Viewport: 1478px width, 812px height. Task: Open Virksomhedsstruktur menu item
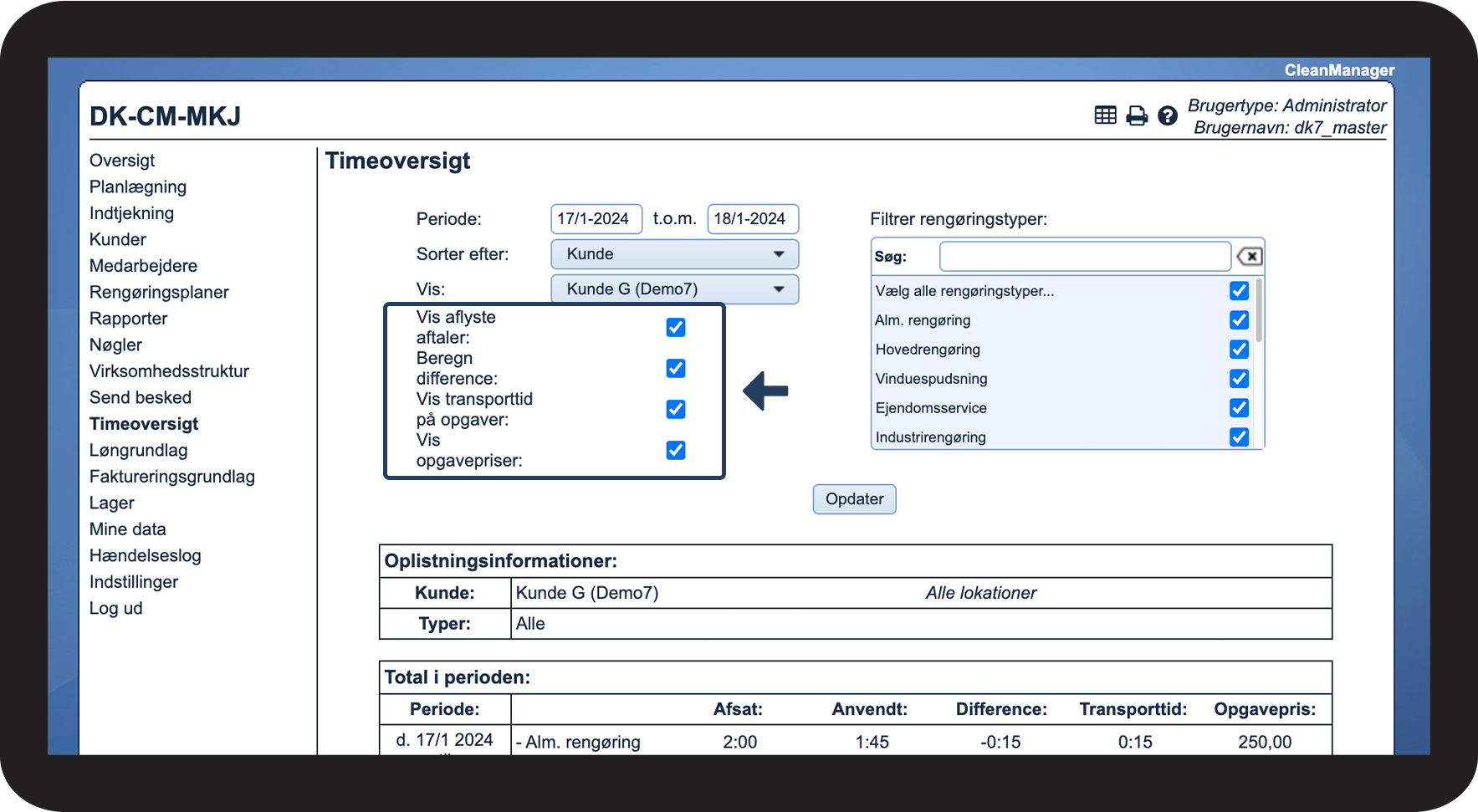(169, 371)
